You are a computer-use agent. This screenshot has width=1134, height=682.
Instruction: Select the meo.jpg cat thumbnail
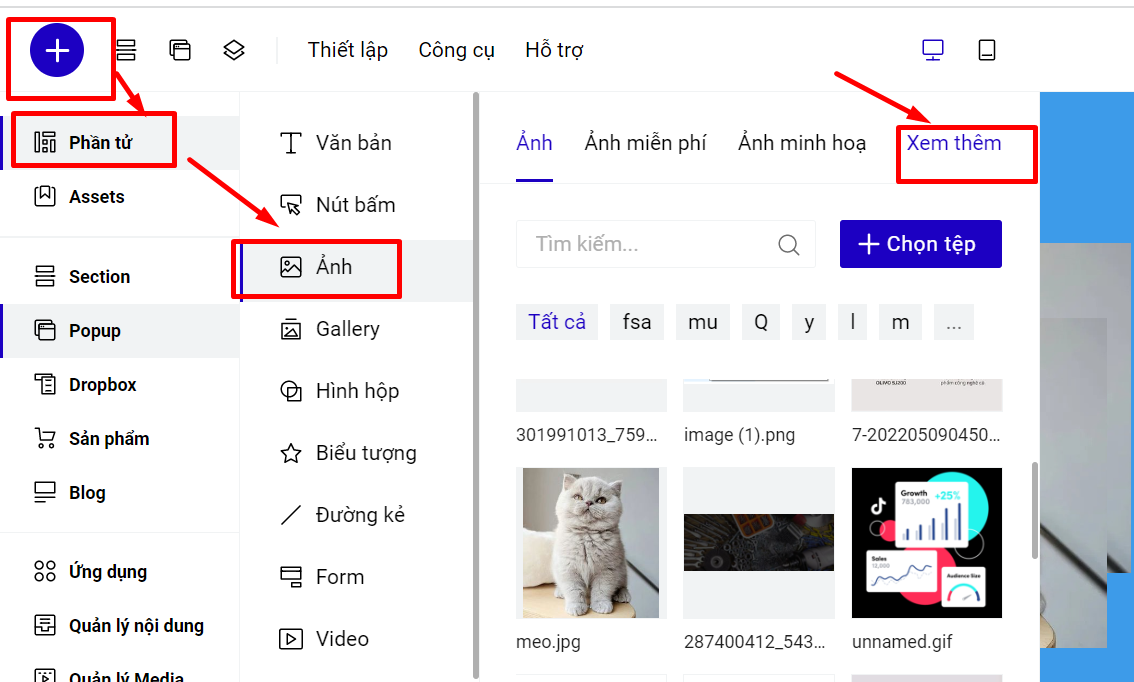tap(591, 542)
